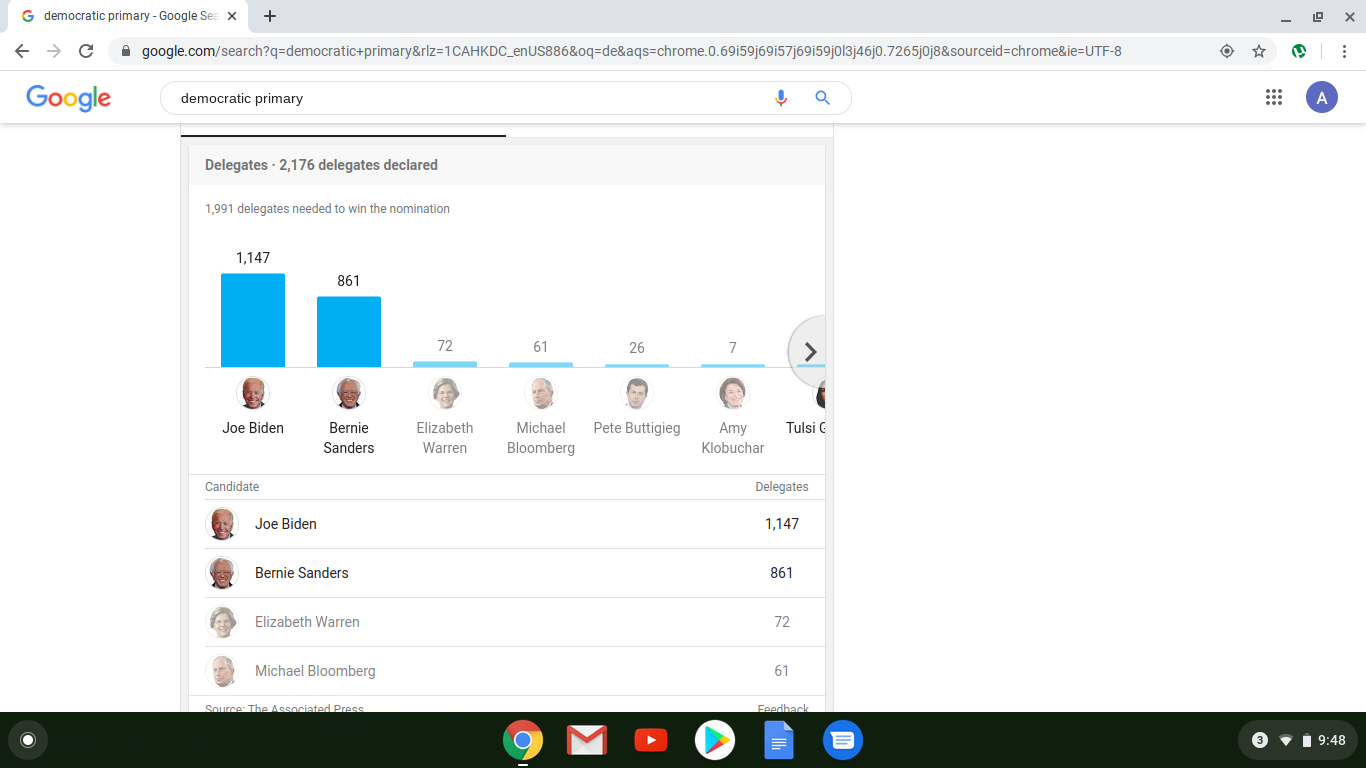Click the delegates declared heading

point(321,165)
